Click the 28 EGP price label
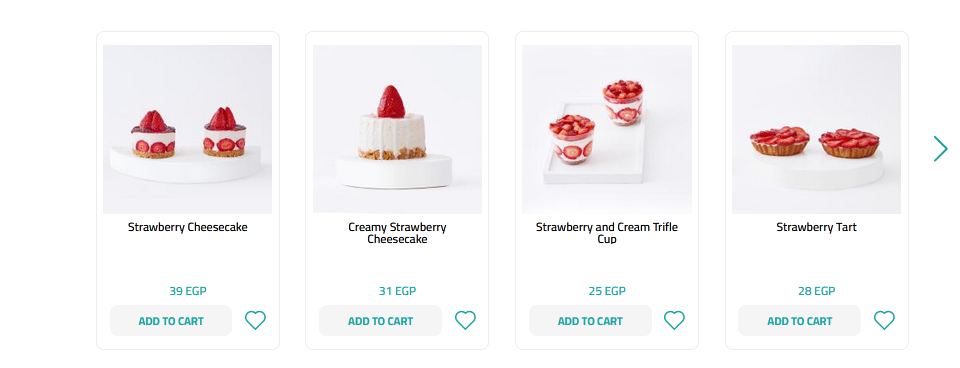960x368 pixels. click(x=817, y=291)
